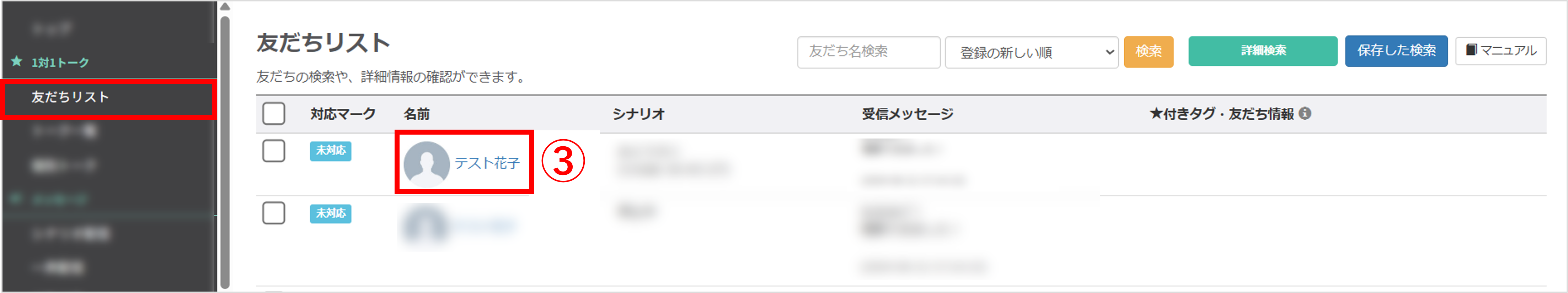Open 詳細検索 advanced search
This screenshot has width=1568, height=293.
pyautogui.click(x=1262, y=50)
